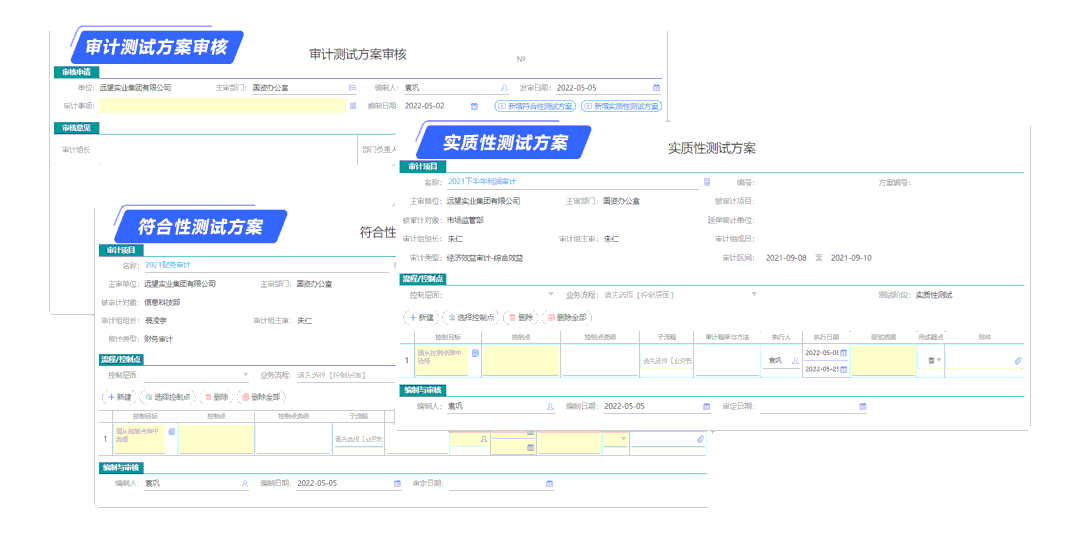Open 控制层面 dropdown in 符合性测试方案

246,375
